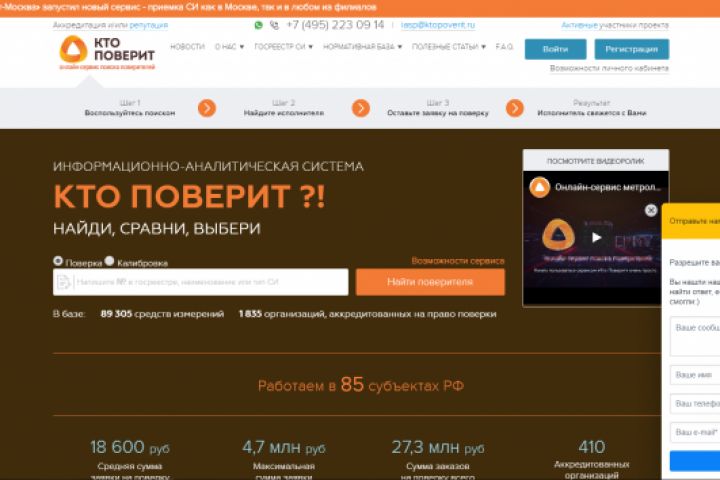The image size is (720, 480).
Task: Select the Поверка radio button
Action: [x=58, y=261]
